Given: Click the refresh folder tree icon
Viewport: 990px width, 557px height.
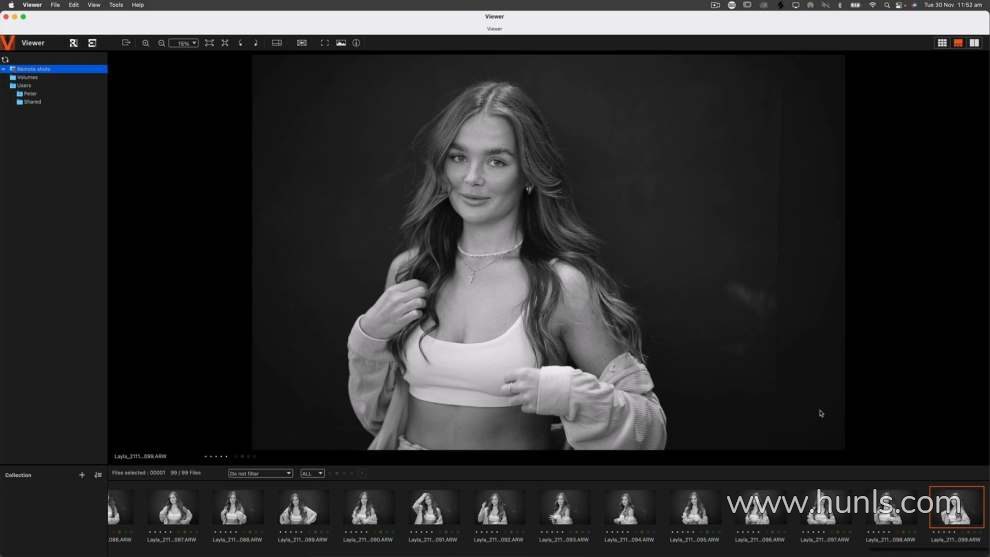Looking at the screenshot, I should (5, 59).
